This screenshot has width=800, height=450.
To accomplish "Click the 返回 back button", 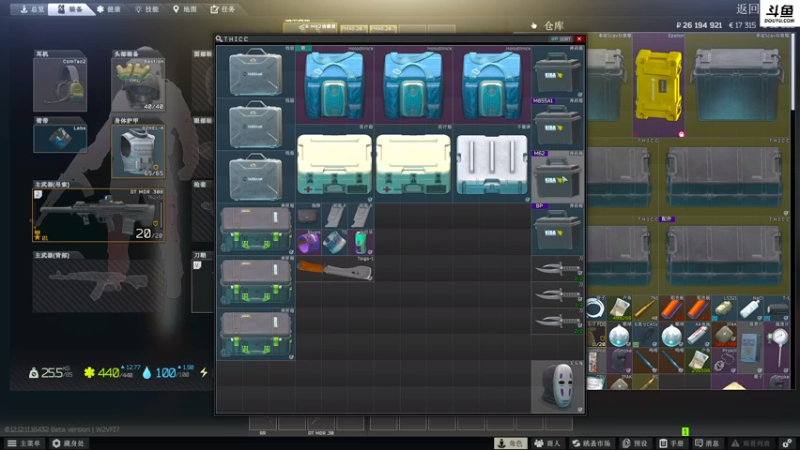I will click(747, 9).
